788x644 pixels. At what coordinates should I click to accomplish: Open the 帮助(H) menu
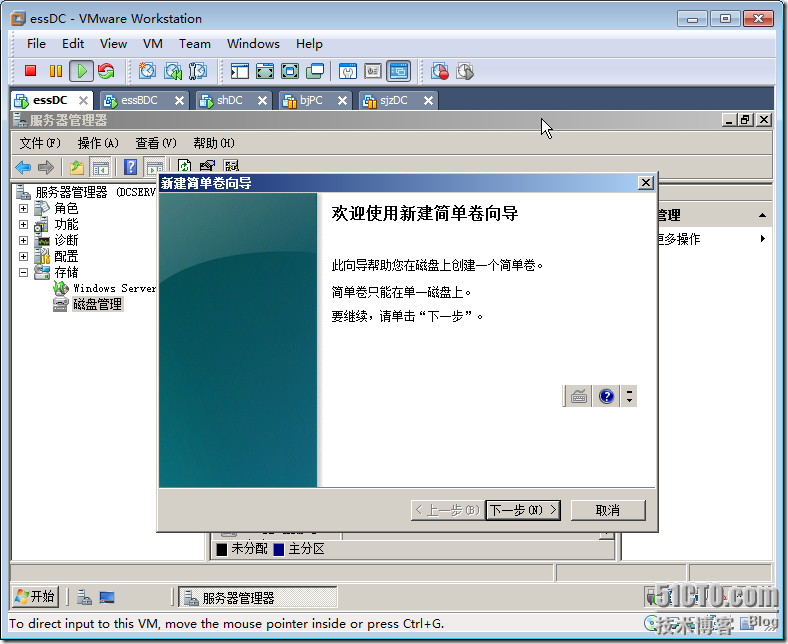click(214, 143)
